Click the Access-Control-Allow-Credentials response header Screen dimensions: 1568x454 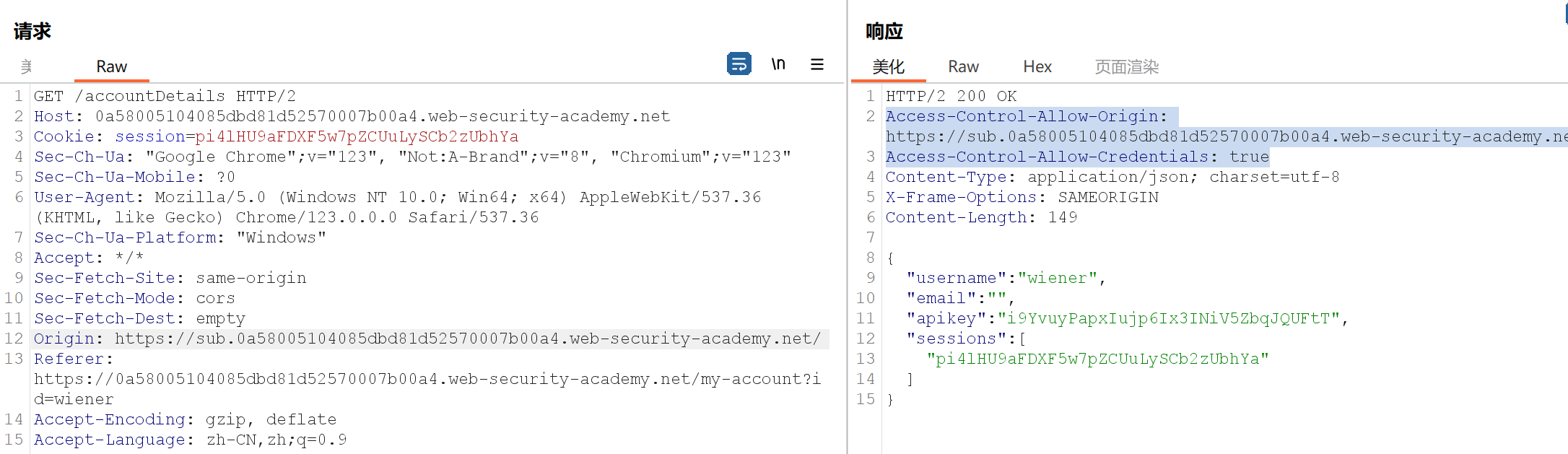pos(1077,157)
